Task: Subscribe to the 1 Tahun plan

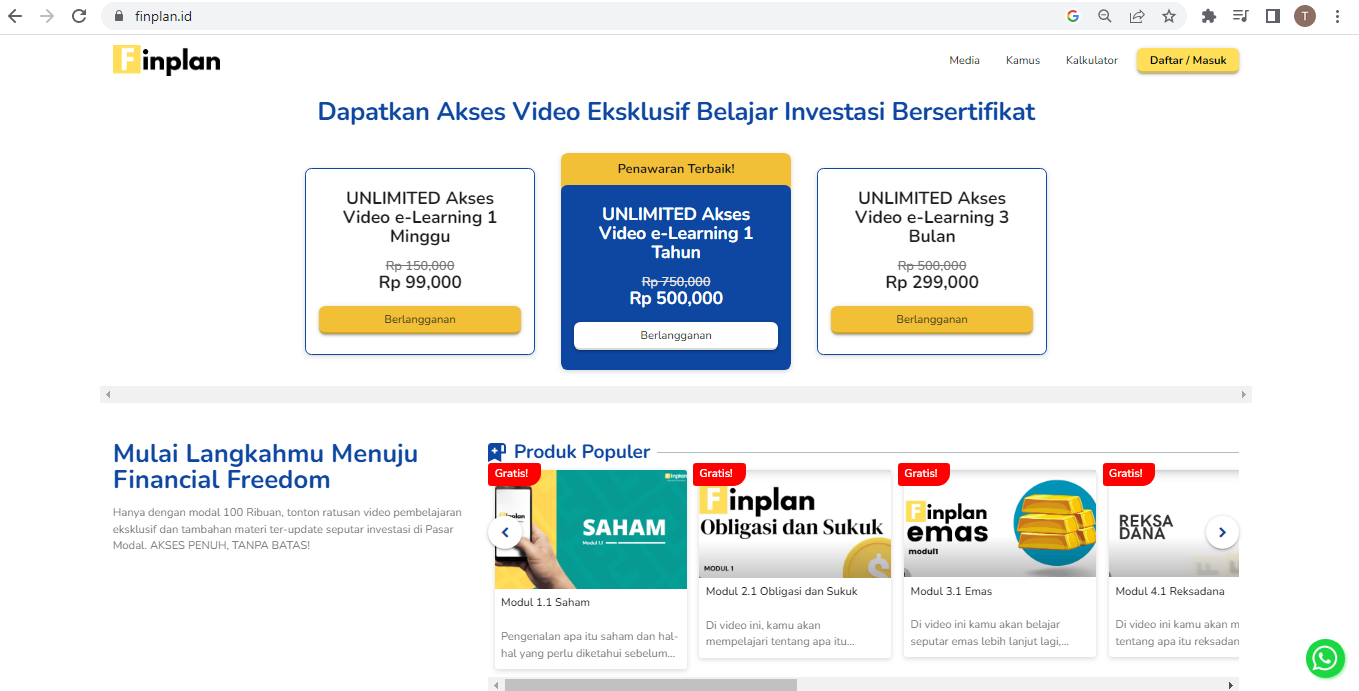Action: click(675, 336)
